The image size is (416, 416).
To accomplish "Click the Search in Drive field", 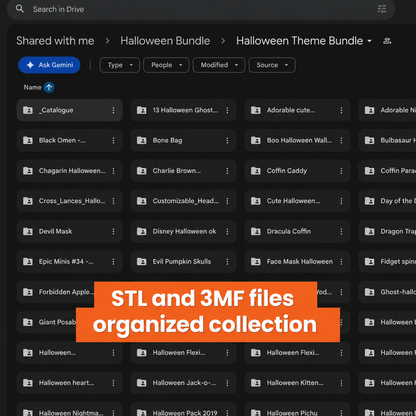I will tap(201, 9).
